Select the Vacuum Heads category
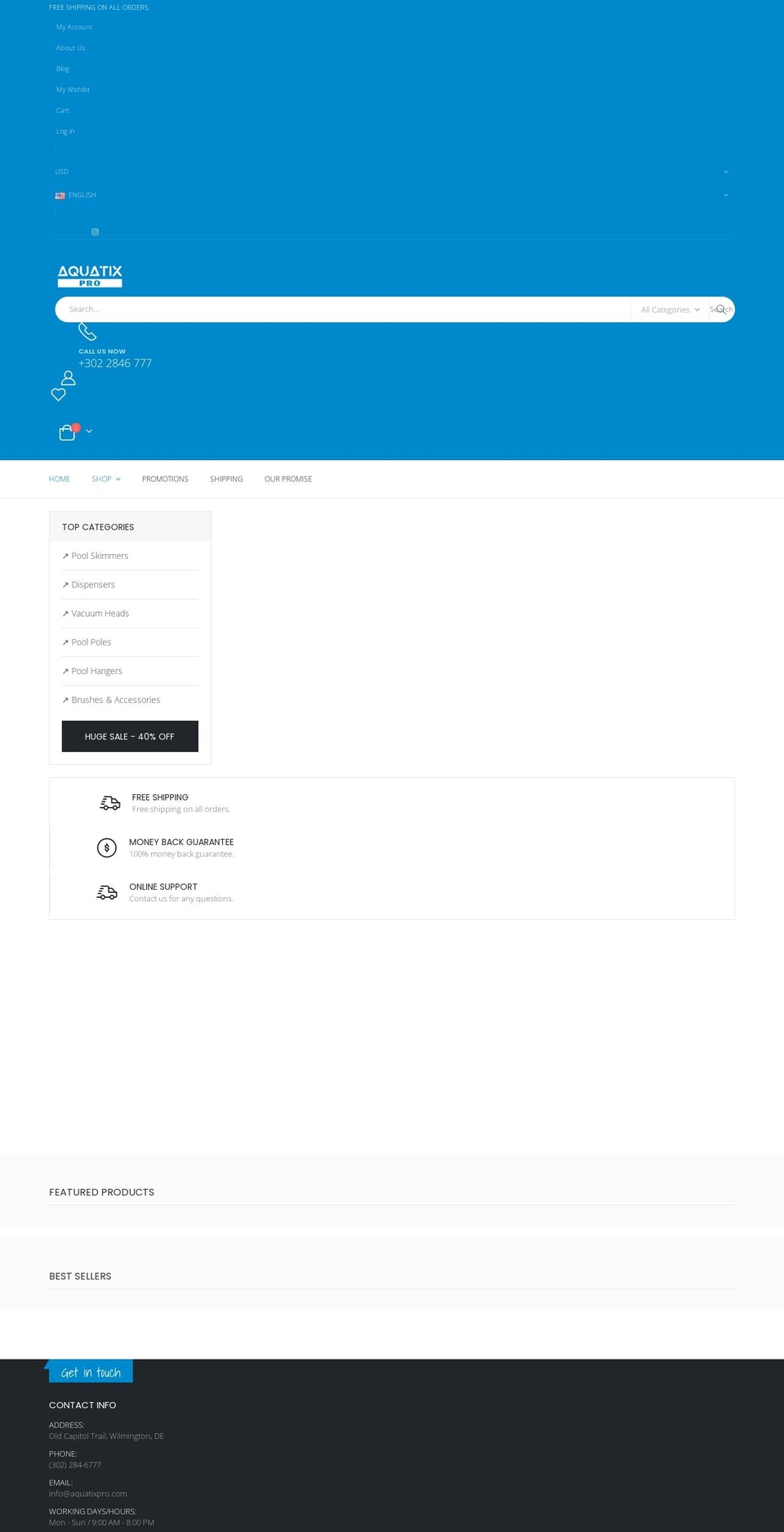This screenshot has width=784, height=1532. [x=100, y=614]
